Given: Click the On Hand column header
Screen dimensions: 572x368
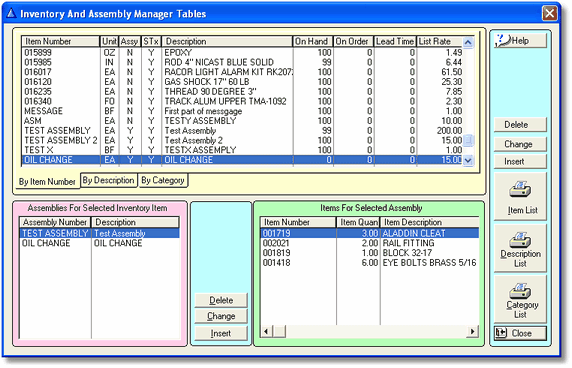Looking at the screenshot, I should coord(313,42).
